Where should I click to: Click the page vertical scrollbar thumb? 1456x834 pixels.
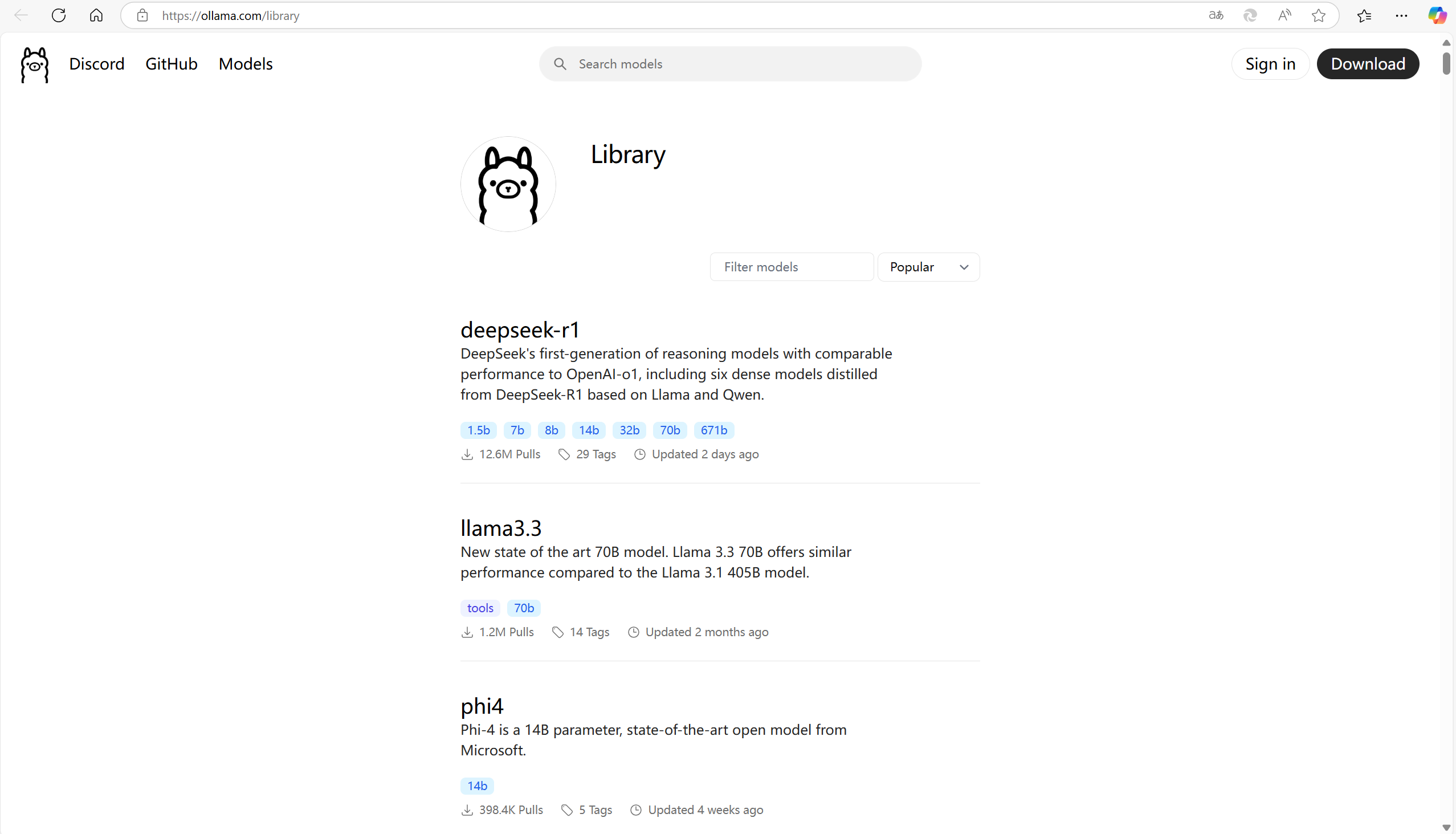(1446, 63)
